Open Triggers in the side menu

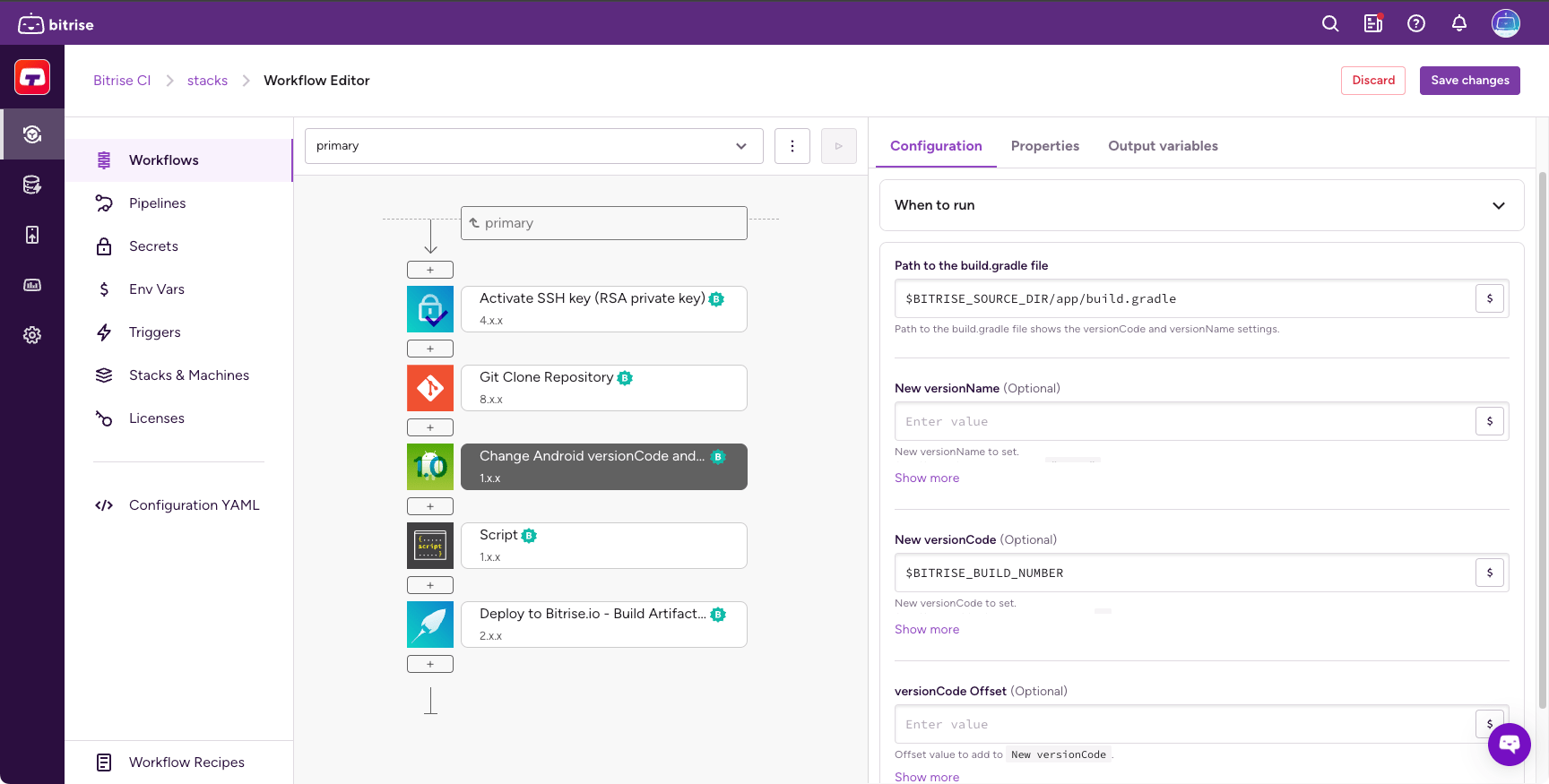coord(179,332)
